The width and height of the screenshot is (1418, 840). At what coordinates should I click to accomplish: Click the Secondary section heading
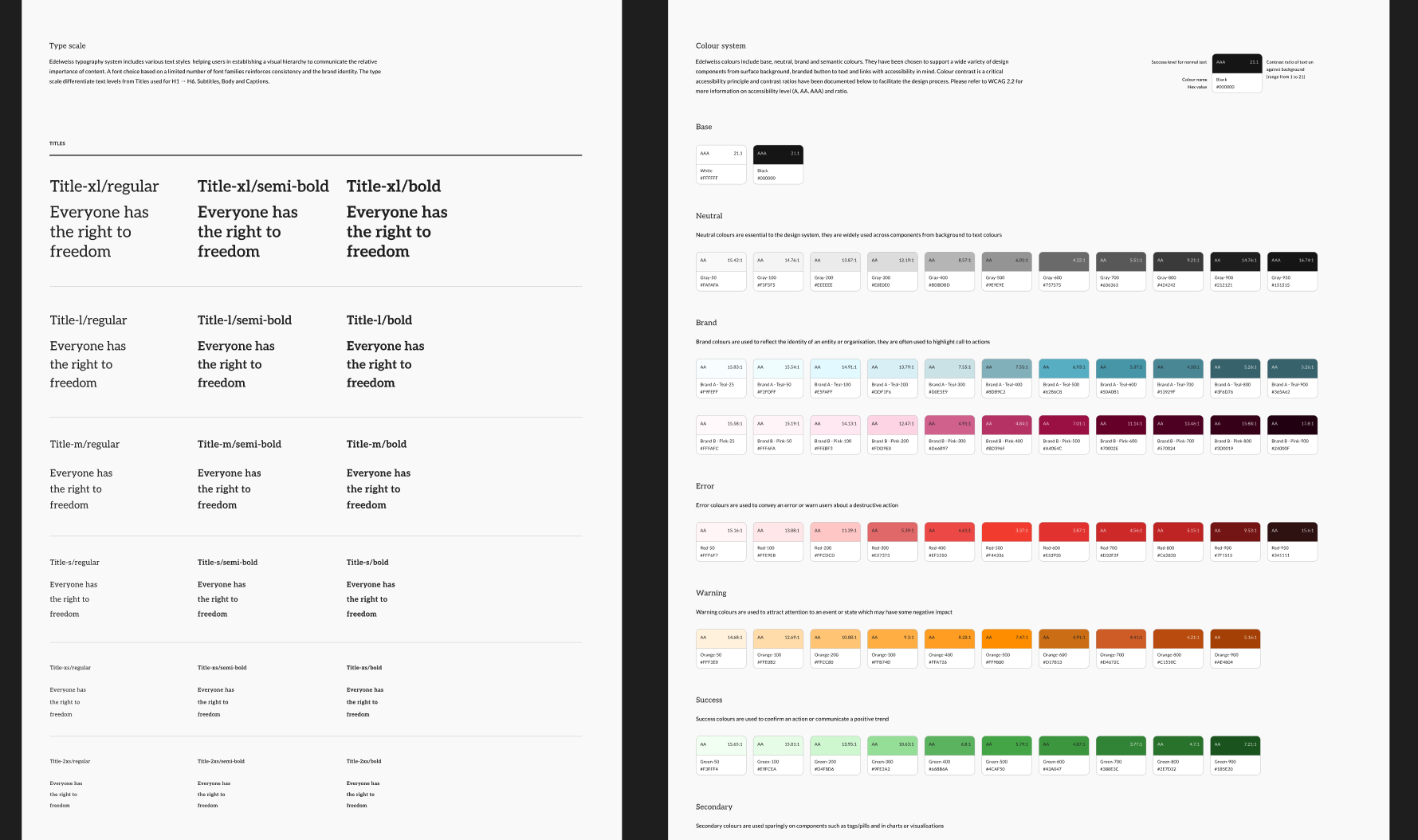point(713,807)
